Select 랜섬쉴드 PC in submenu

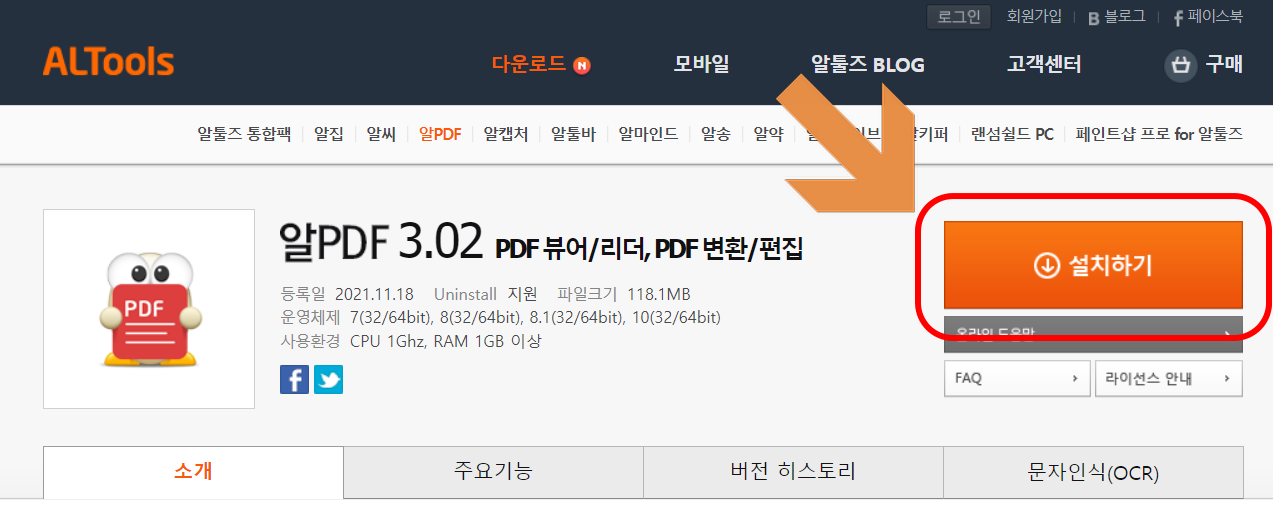(1012, 134)
